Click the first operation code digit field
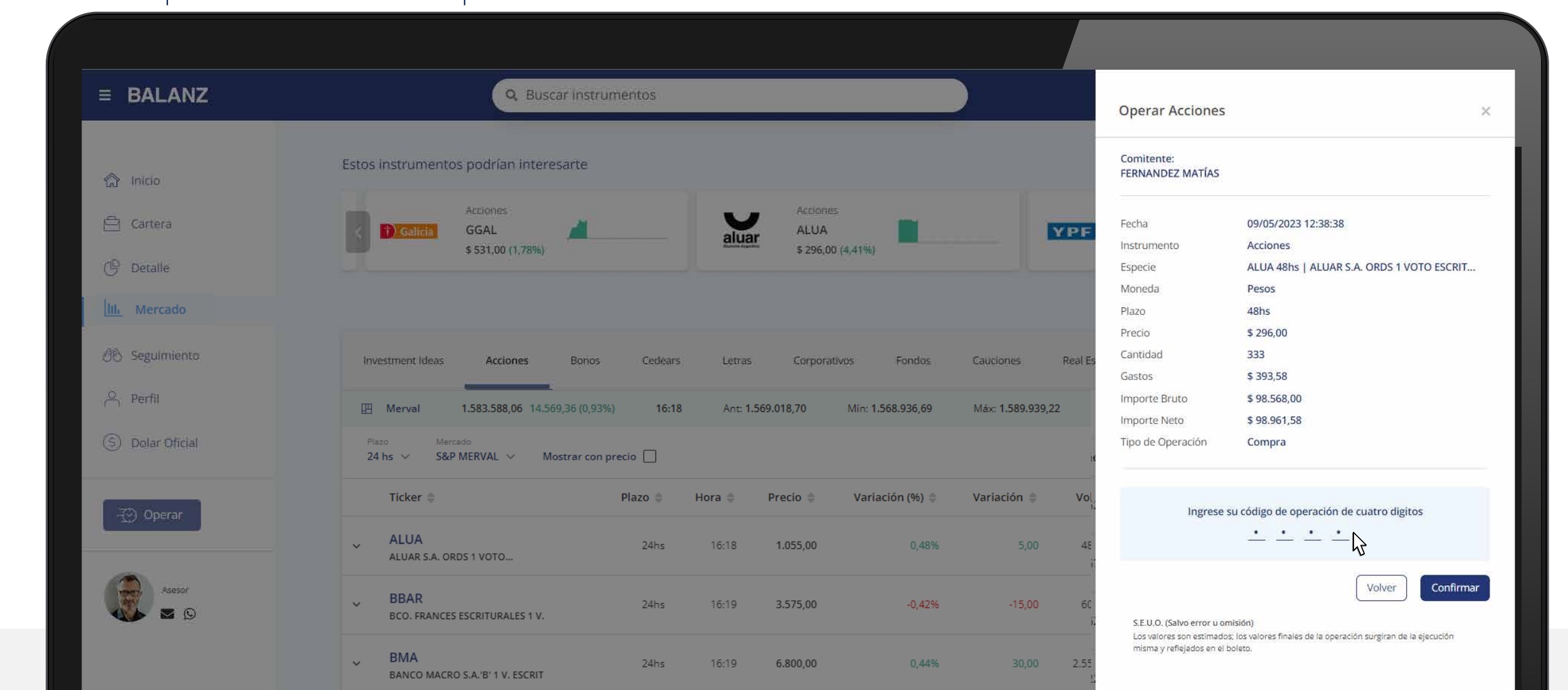 pyautogui.click(x=1256, y=534)
